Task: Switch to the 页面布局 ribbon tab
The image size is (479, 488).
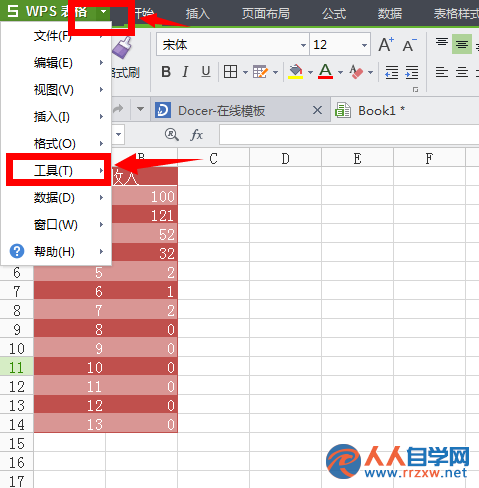Action: point(266,14)
